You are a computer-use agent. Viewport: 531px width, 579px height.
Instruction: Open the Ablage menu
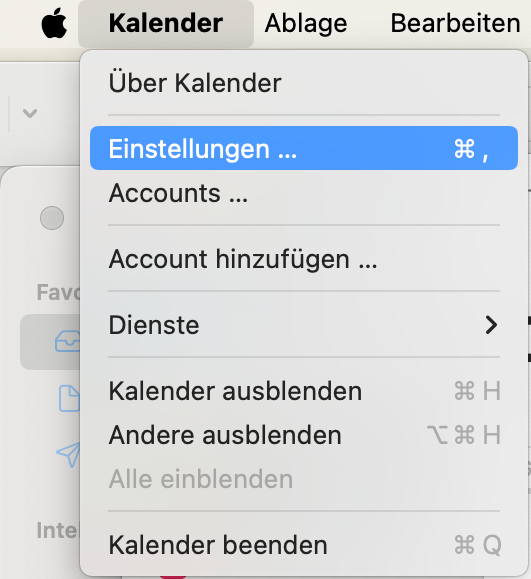306,24
